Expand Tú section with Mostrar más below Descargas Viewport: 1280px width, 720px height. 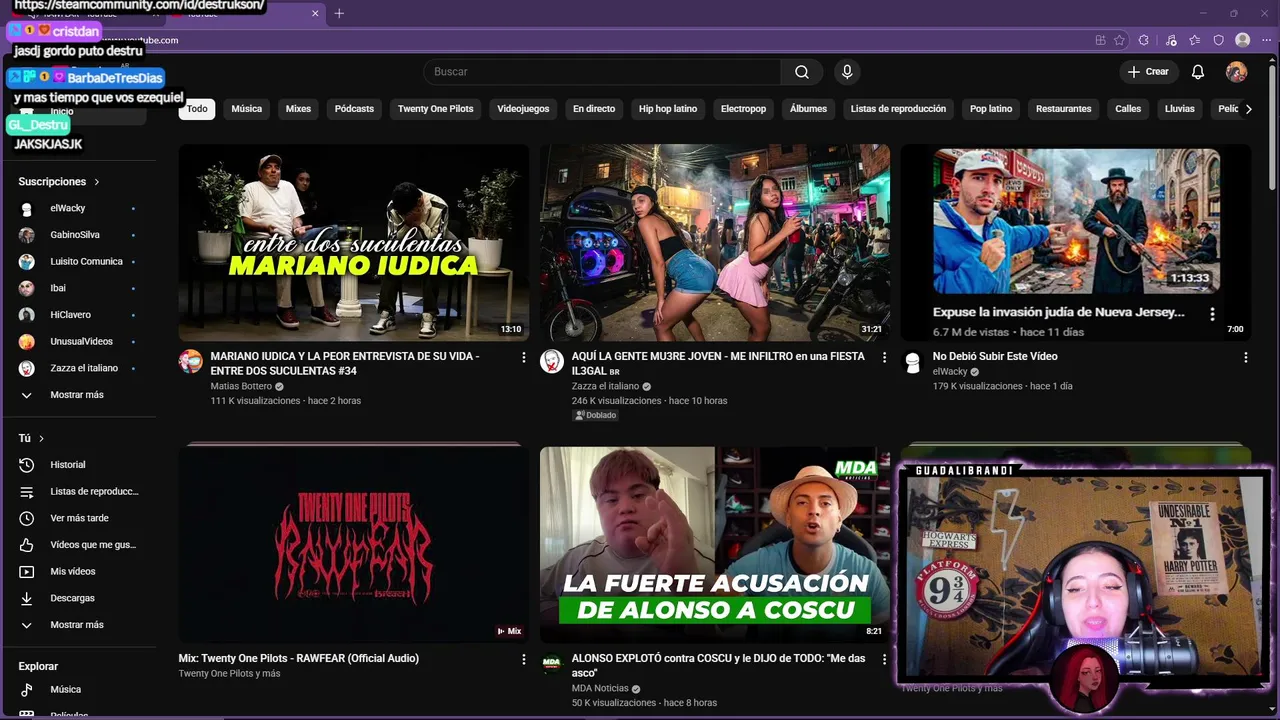coord(78,625)
